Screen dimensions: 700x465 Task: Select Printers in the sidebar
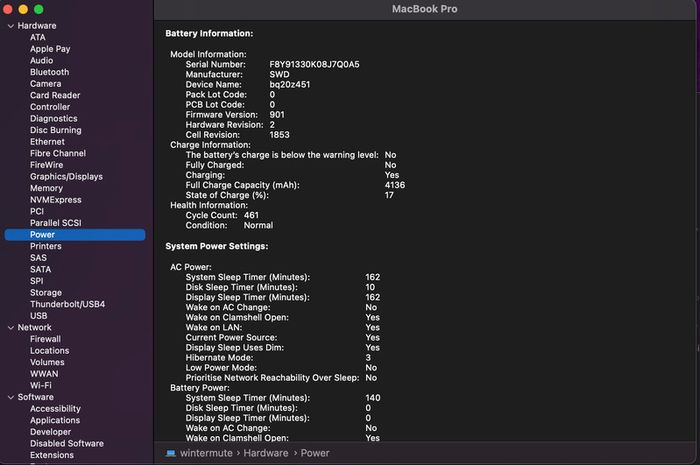pyautogui.click(x=46, y=246)
